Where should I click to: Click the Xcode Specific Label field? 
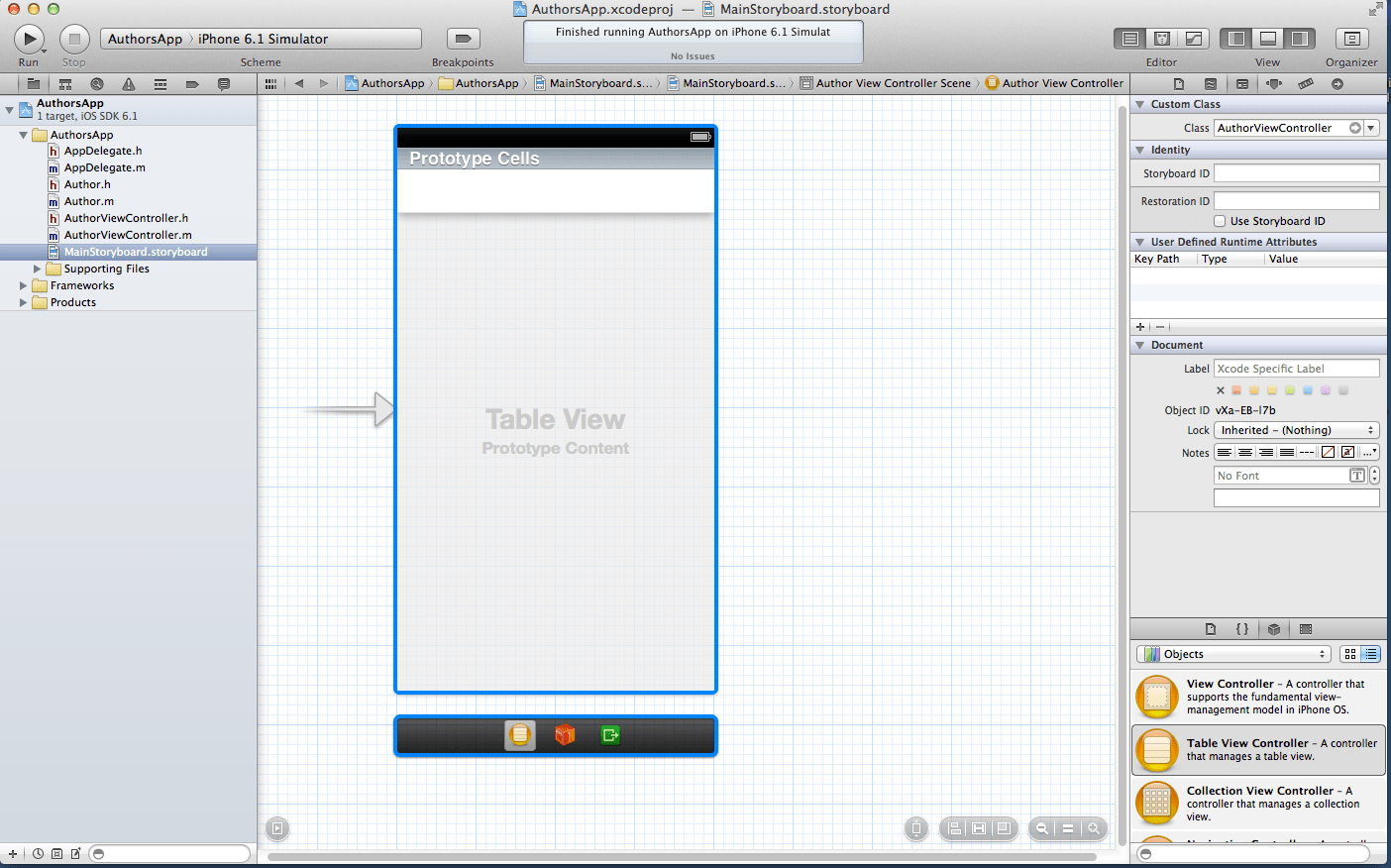tap(1297, 369)
